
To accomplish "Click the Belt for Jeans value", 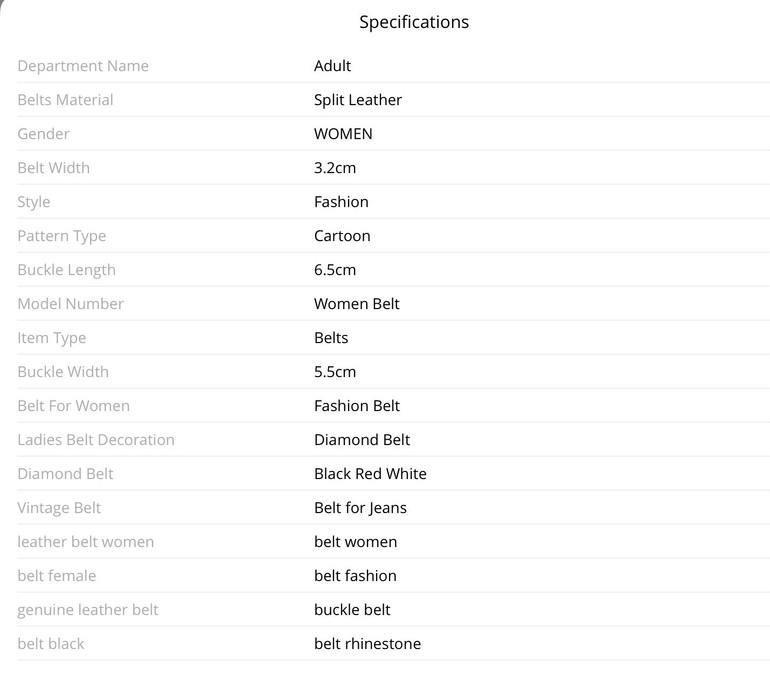I will click(x=360, y=508).
